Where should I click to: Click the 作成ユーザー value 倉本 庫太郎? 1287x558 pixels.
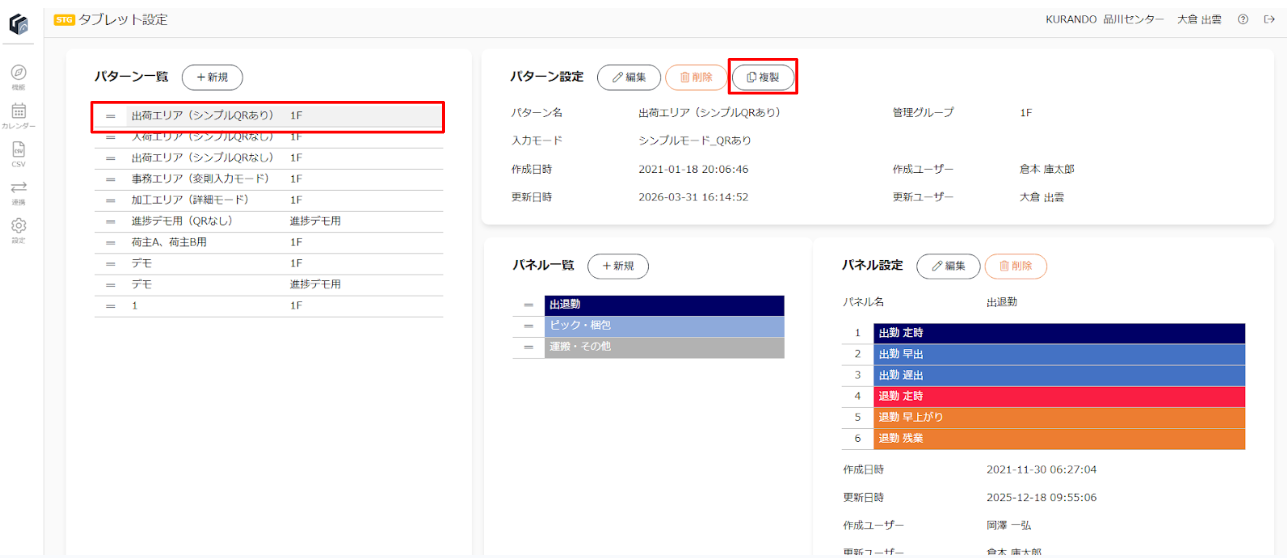pos(1047,169)
